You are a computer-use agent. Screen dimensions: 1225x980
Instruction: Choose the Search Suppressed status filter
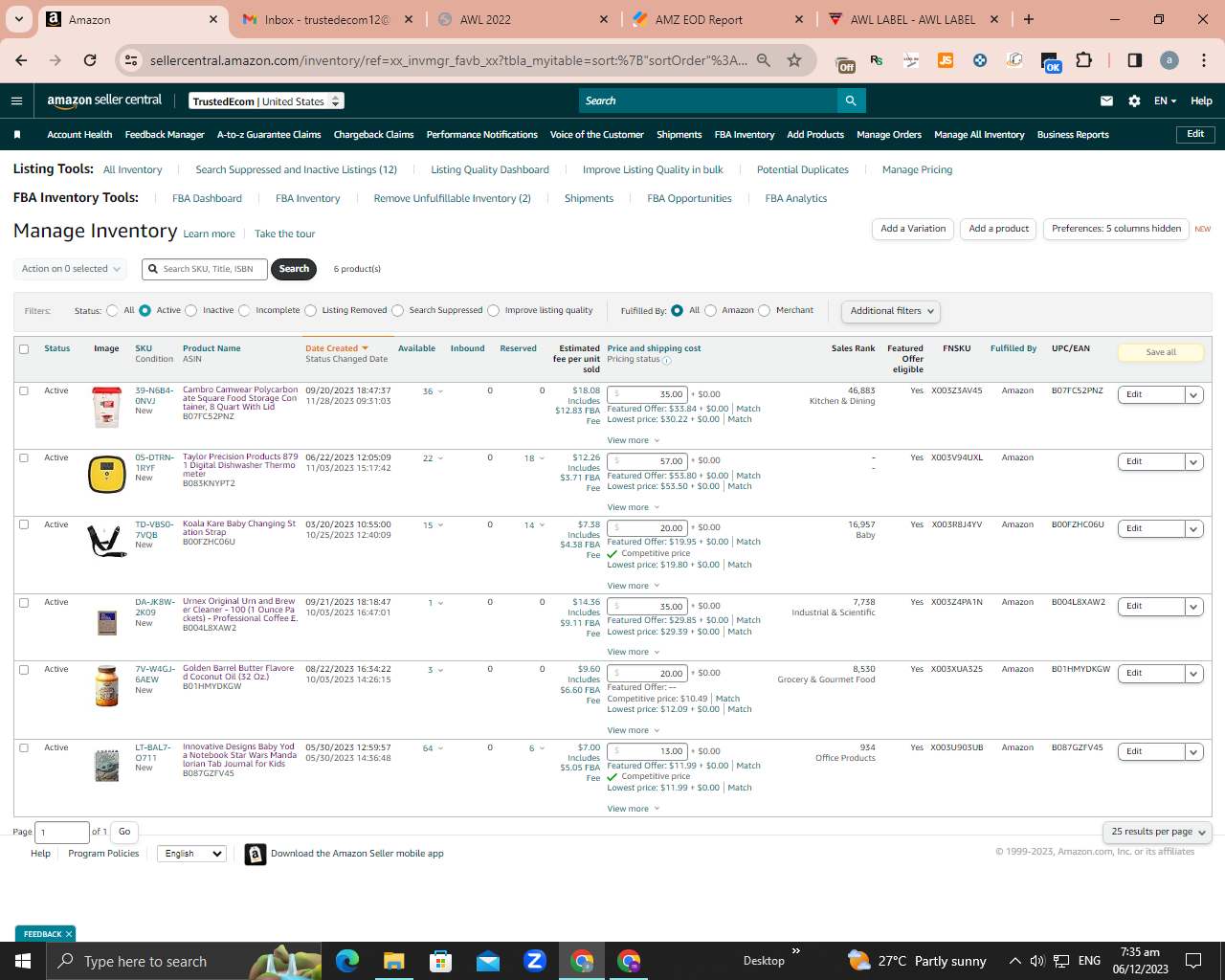coord(398,311)
